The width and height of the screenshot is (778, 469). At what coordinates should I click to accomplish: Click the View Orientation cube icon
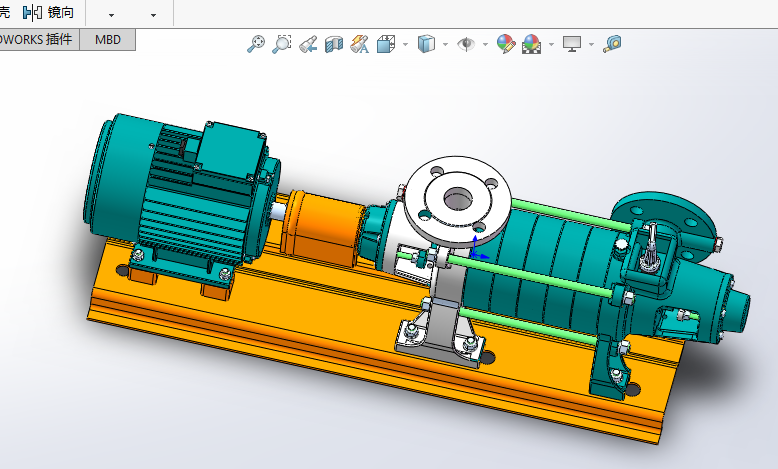click(x=386, y=44)
